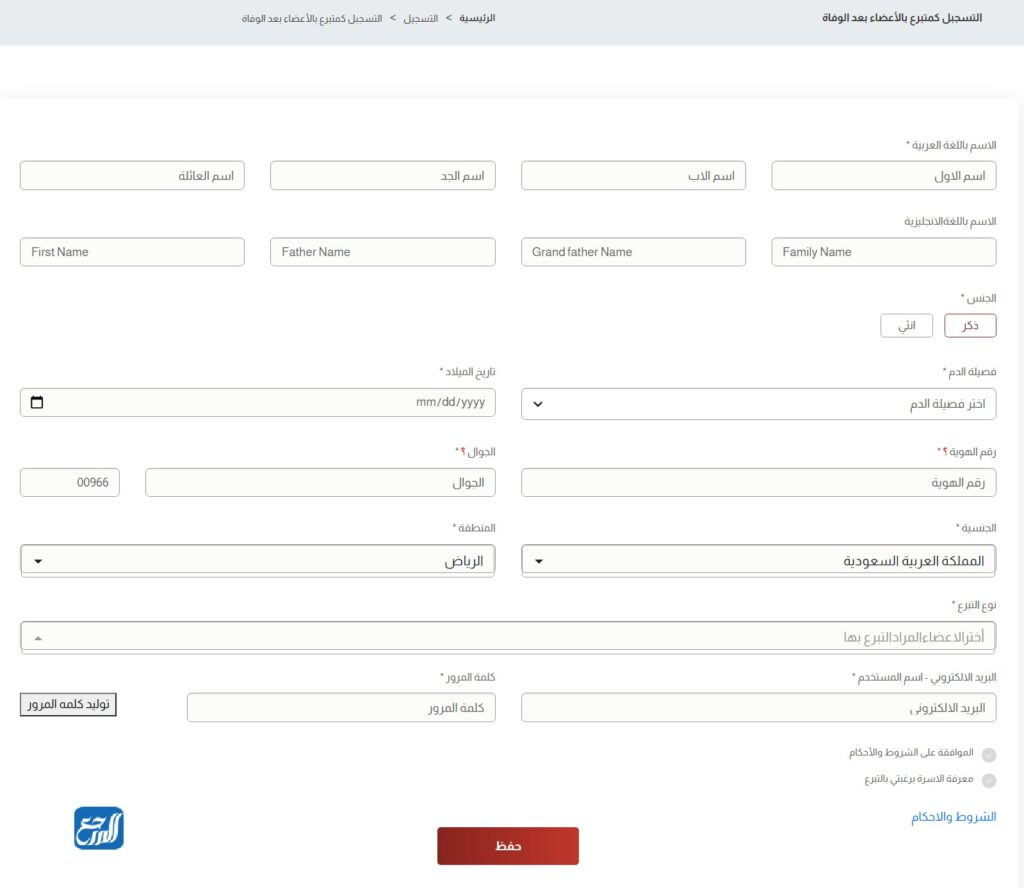The image size is (1024, 888).
Task: Click the رقم الهوية input field
Action: pyautogui.click(x=760, y=482)
